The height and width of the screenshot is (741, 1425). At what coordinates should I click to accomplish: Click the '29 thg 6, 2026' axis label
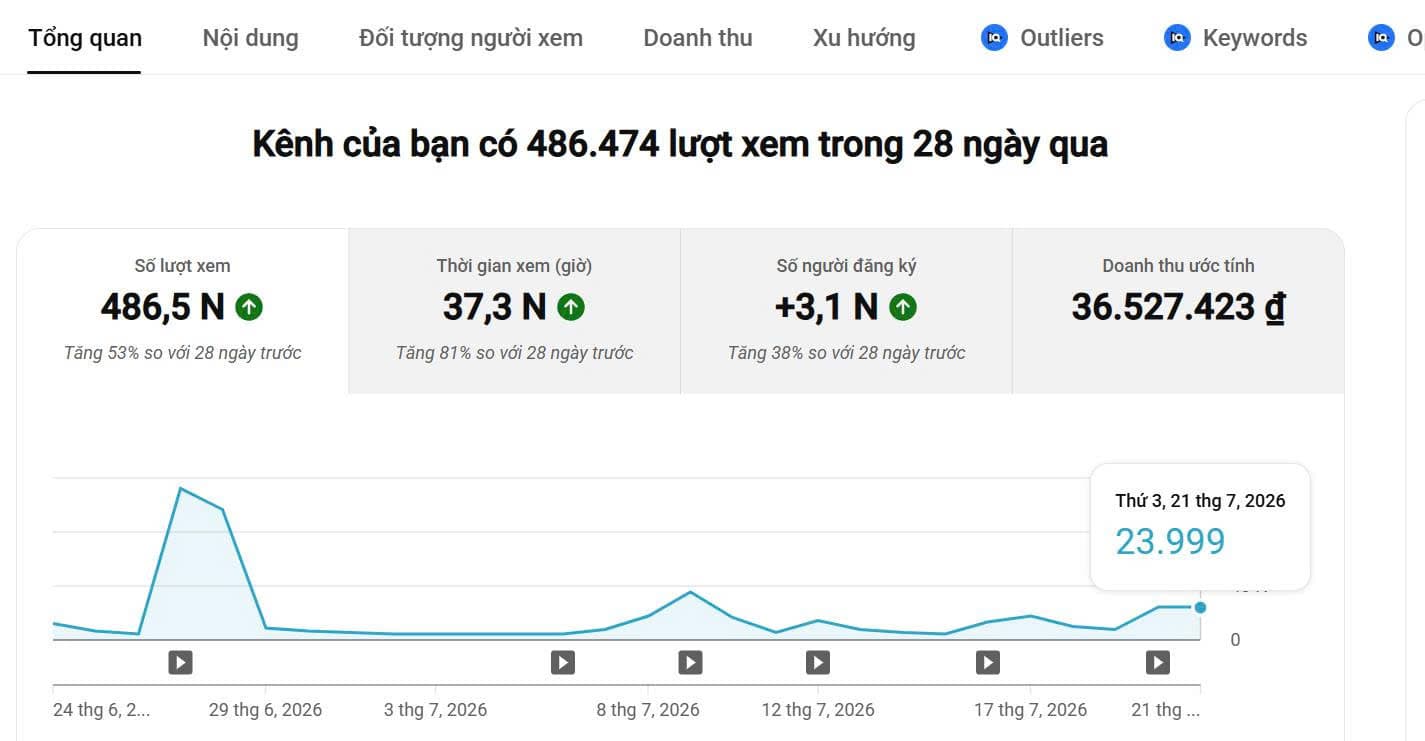pyautogui.click(x=265, y=710)
